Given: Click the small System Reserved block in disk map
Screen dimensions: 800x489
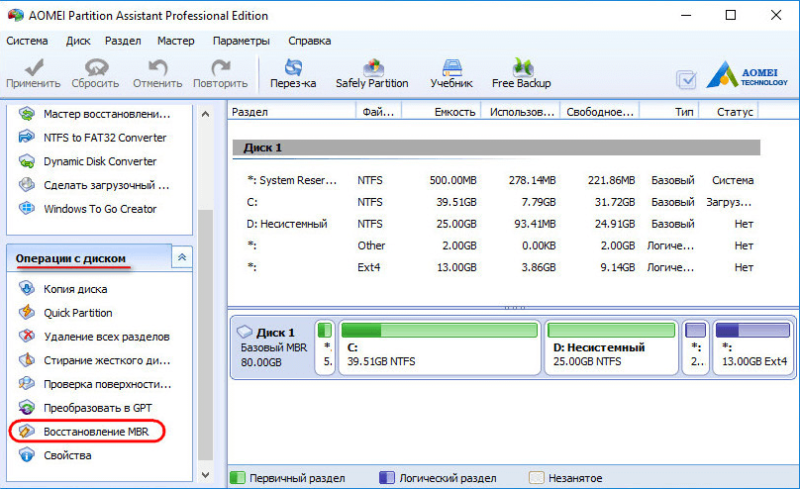Looking at the screenshot, I should pyautogui.click(x=325, y=348).
